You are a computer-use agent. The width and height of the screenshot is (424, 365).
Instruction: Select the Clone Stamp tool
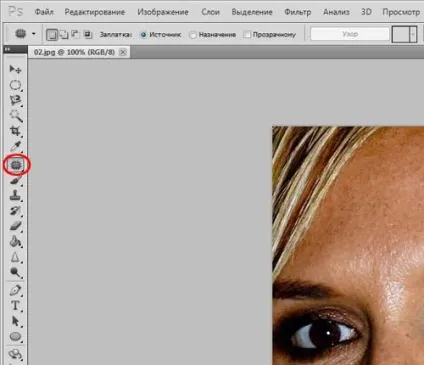pos(15,196)
